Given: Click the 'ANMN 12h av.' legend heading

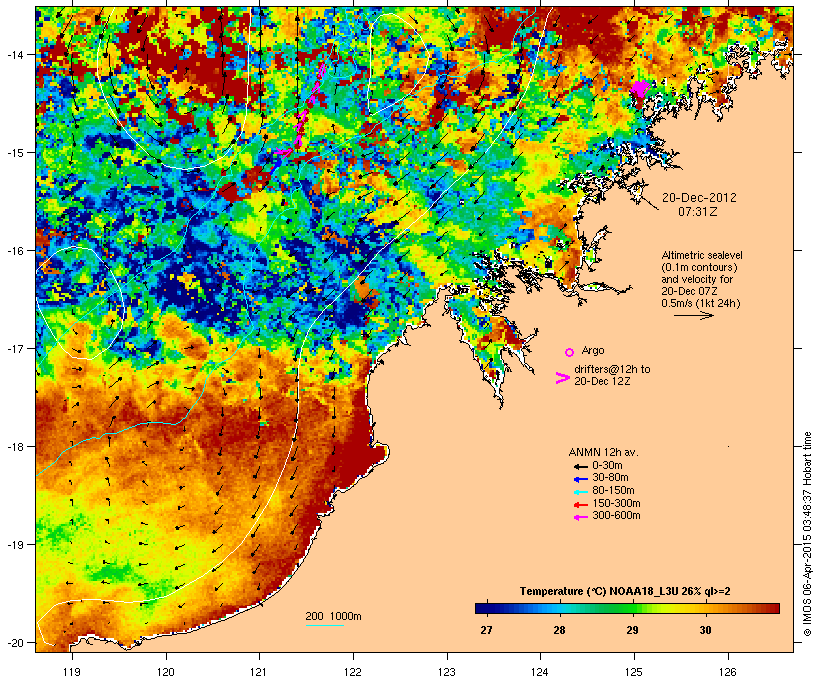Looking at the screenshot, I should (603, 452).
